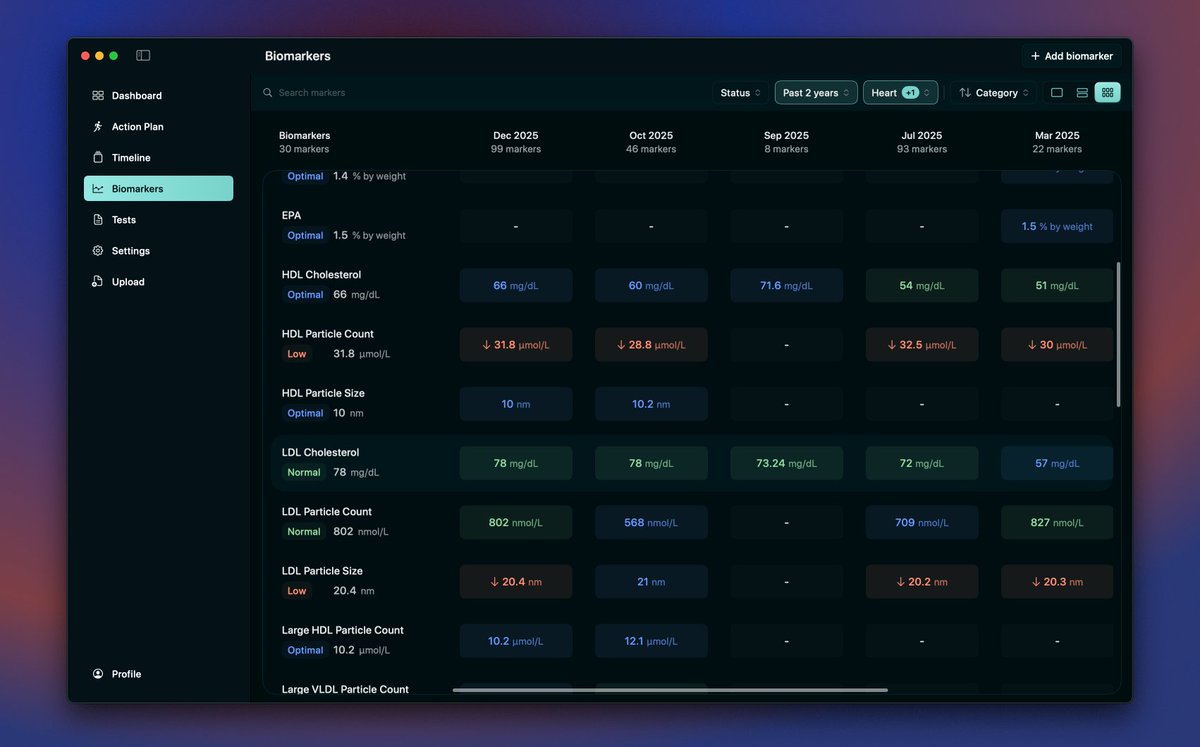Click the 709 nmol/L LDL Particle cell
The image size is (1200, 747).
[x=922, y=522]
